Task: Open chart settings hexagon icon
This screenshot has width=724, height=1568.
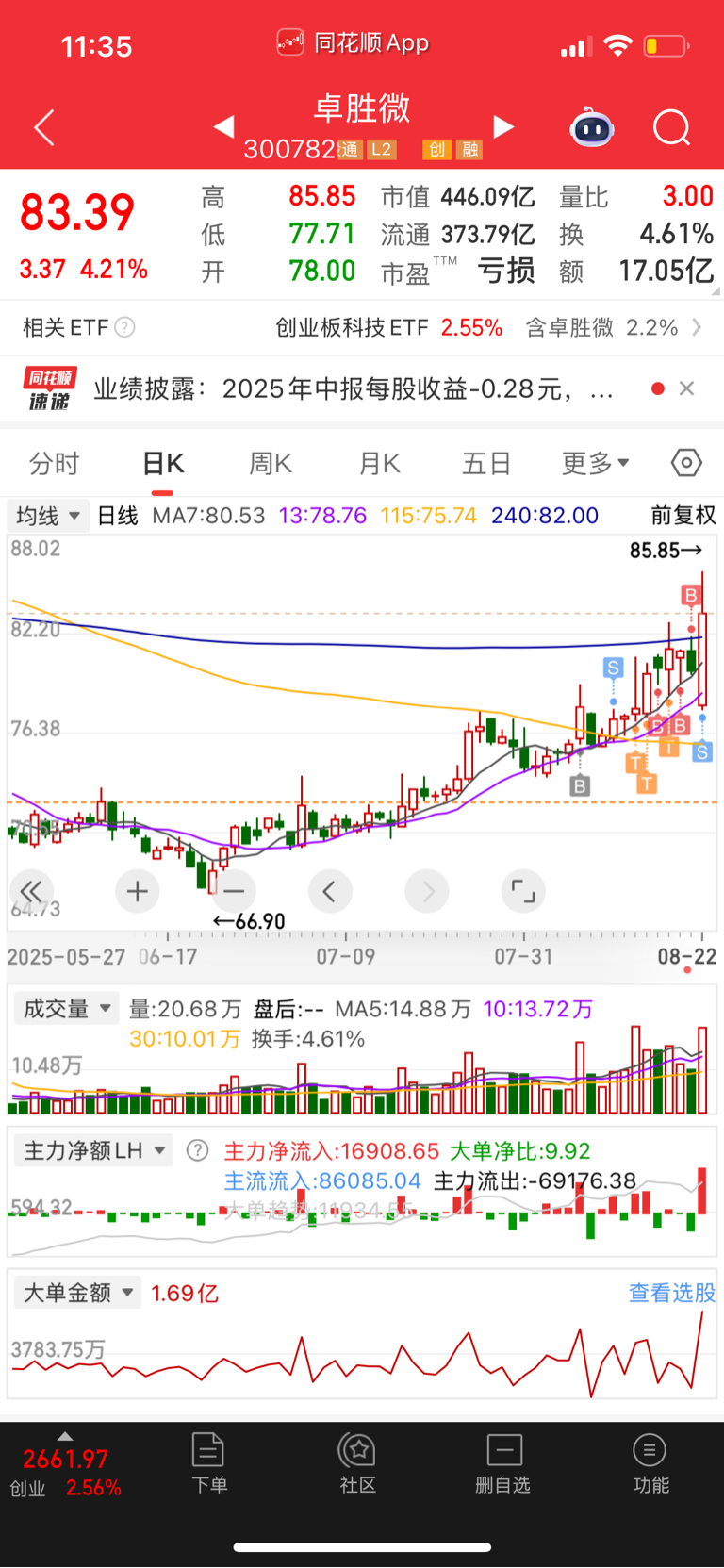Action: click(686, 463)
